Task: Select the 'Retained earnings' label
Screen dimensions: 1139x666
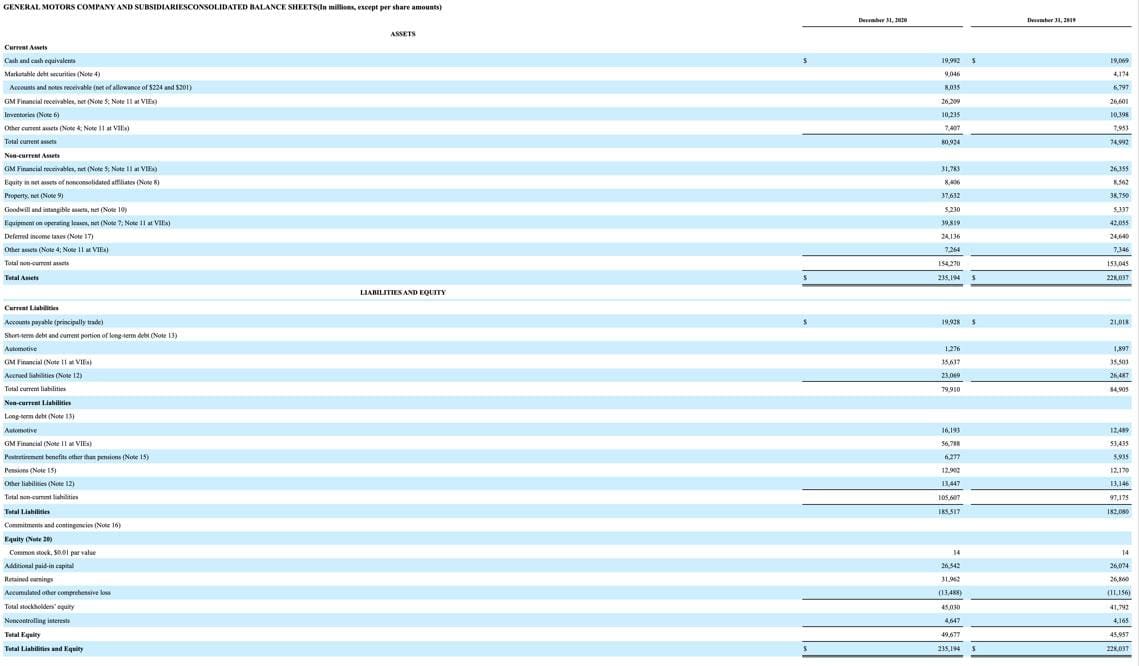Action: point(29,579)
